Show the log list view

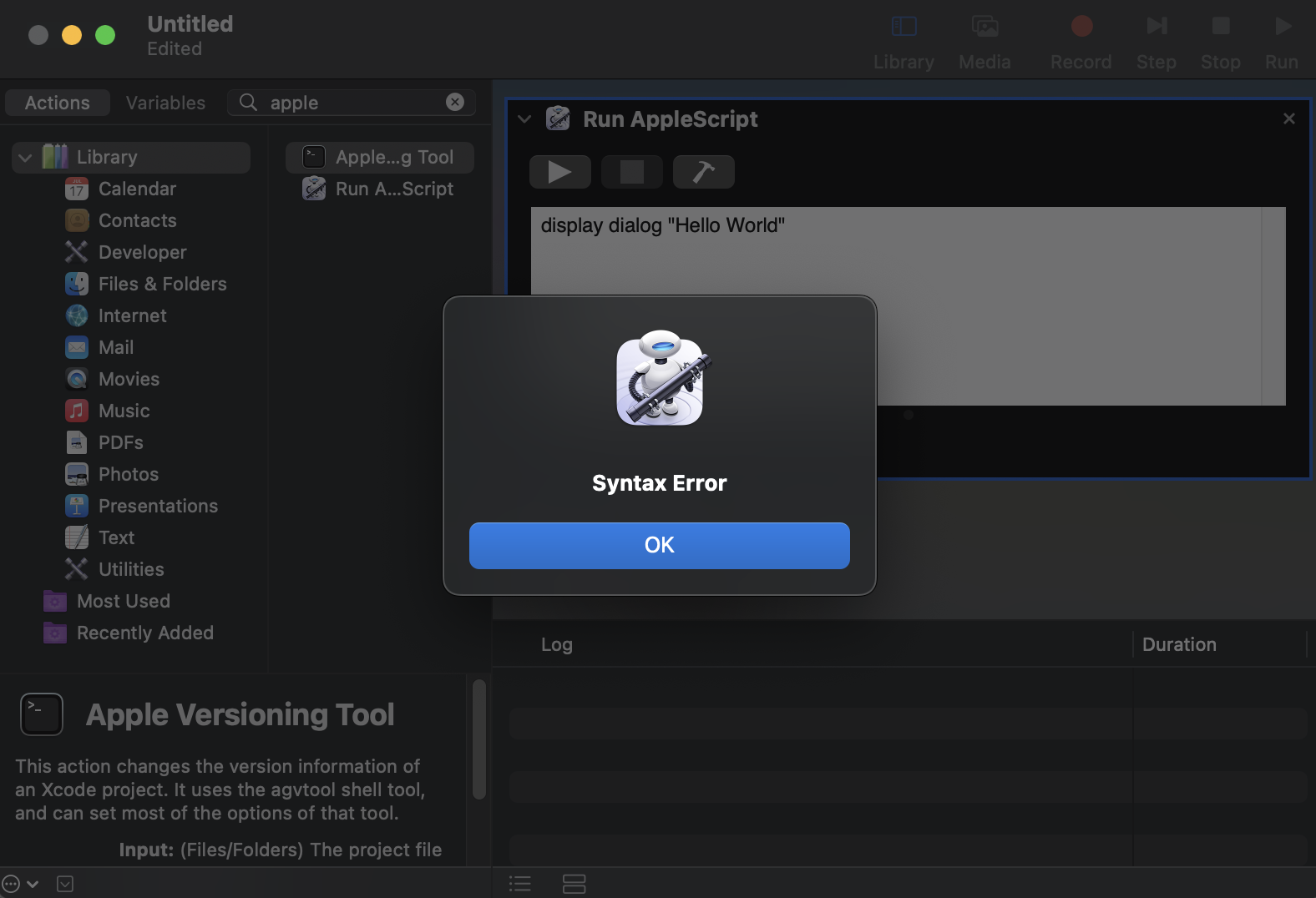coord(520,884)
